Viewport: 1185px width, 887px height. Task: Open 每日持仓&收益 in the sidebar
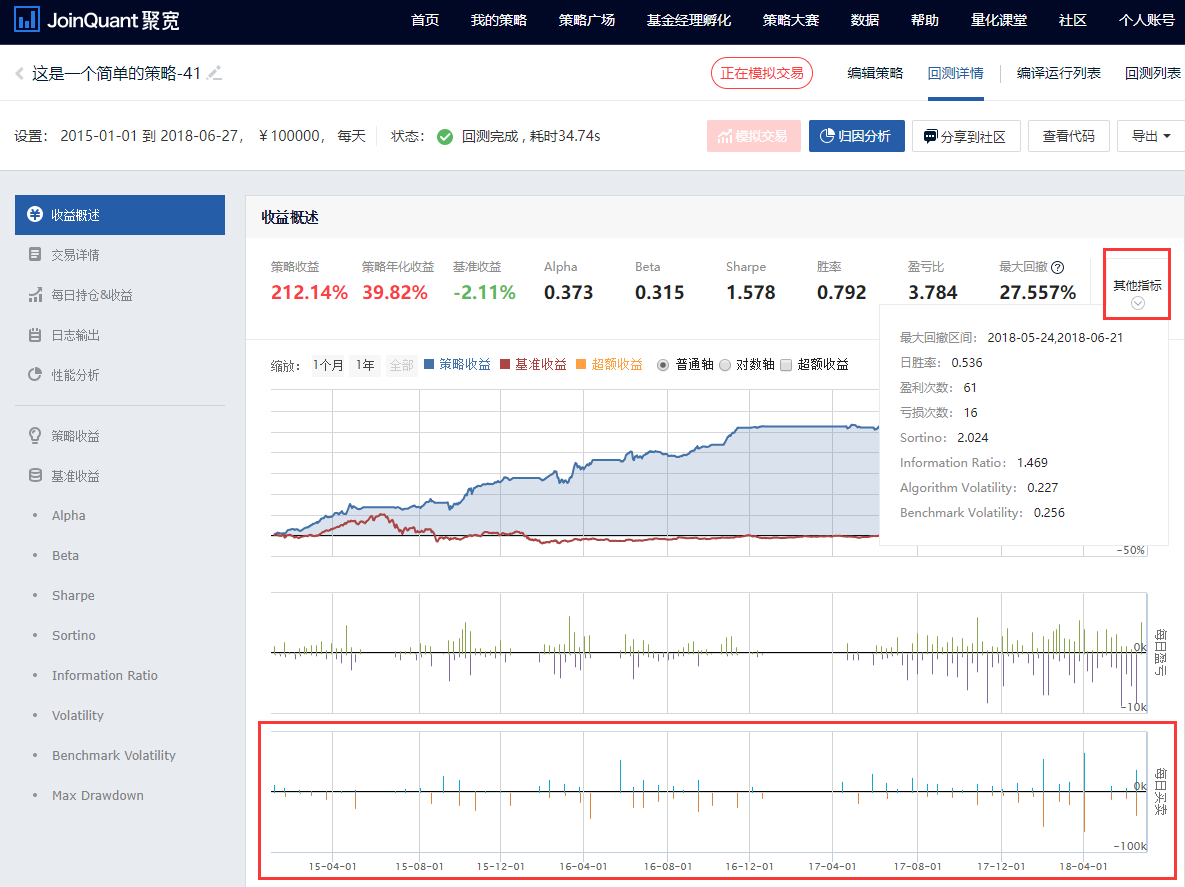tap(91, 295)
